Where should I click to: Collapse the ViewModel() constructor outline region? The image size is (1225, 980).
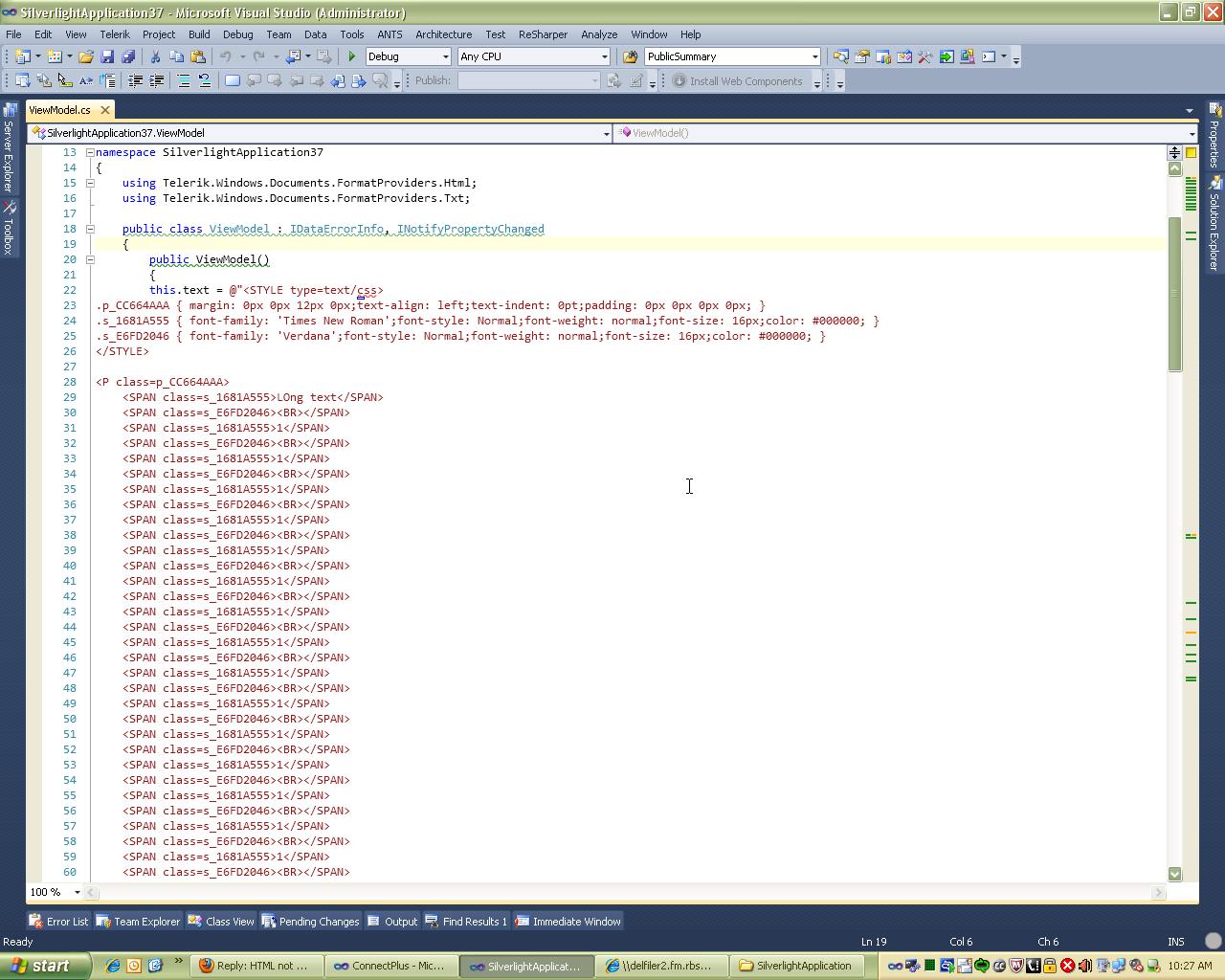tap(90, 259)
